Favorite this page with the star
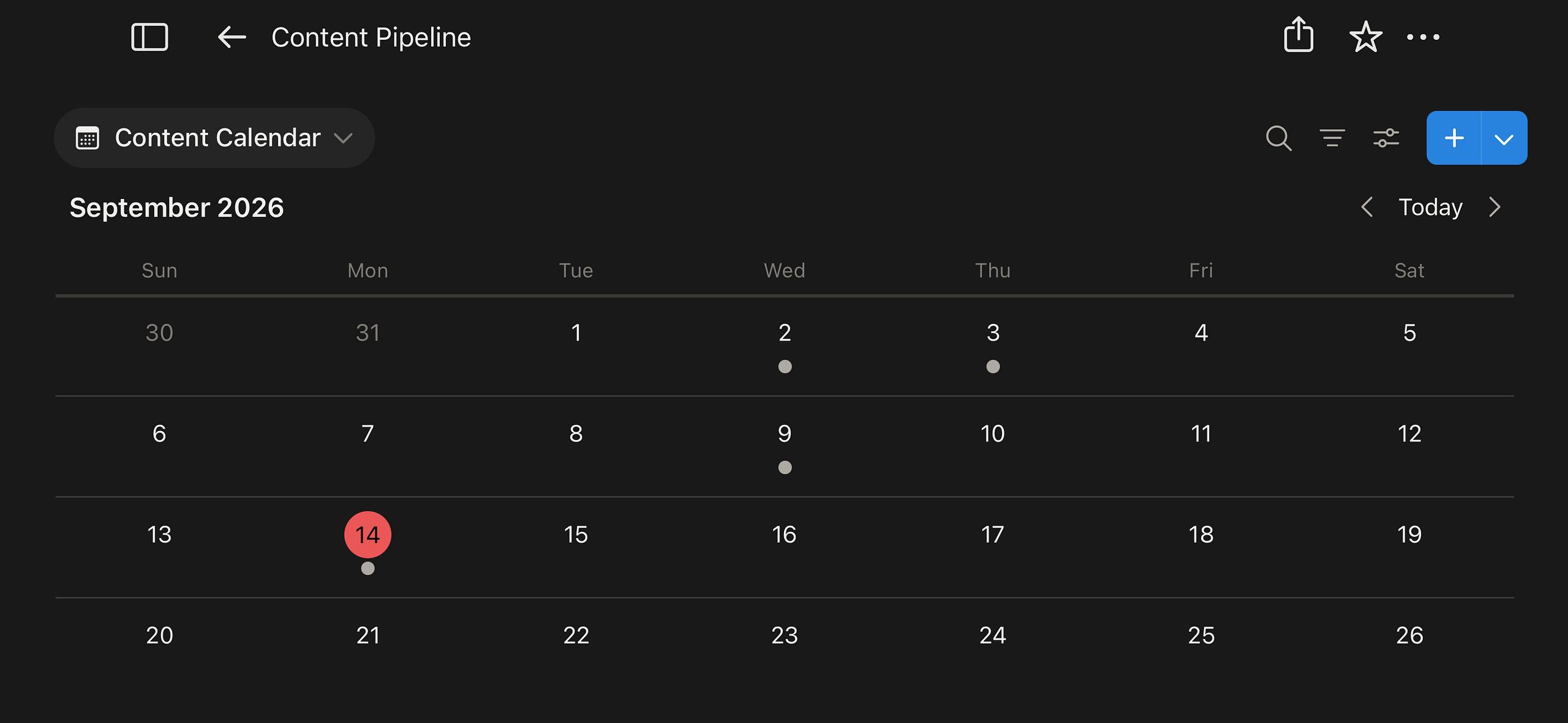Screen dimensions: 1568x723 coord(1366,37)
